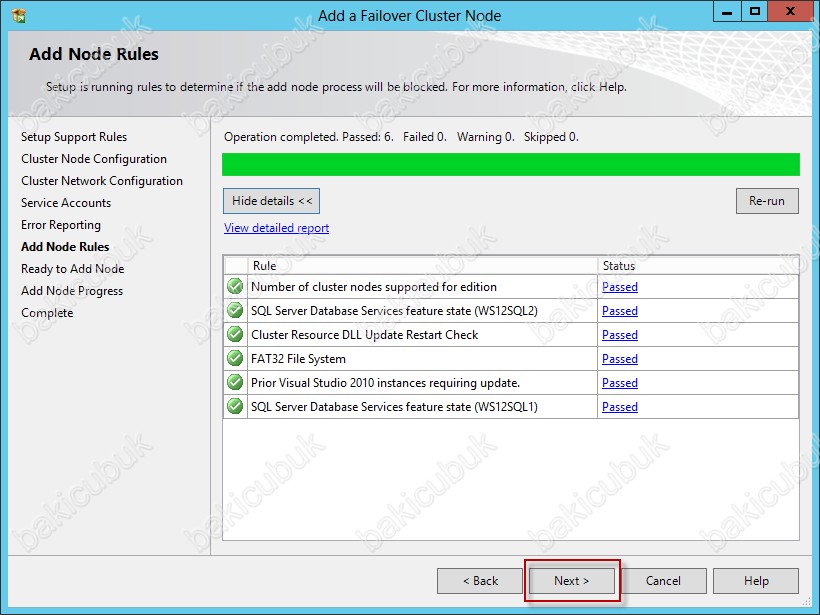The height and width of the screenshot is (615, 820).
Task: Select Ready to Add Node step
Action: pyautogui.click(x=73, y=269)
